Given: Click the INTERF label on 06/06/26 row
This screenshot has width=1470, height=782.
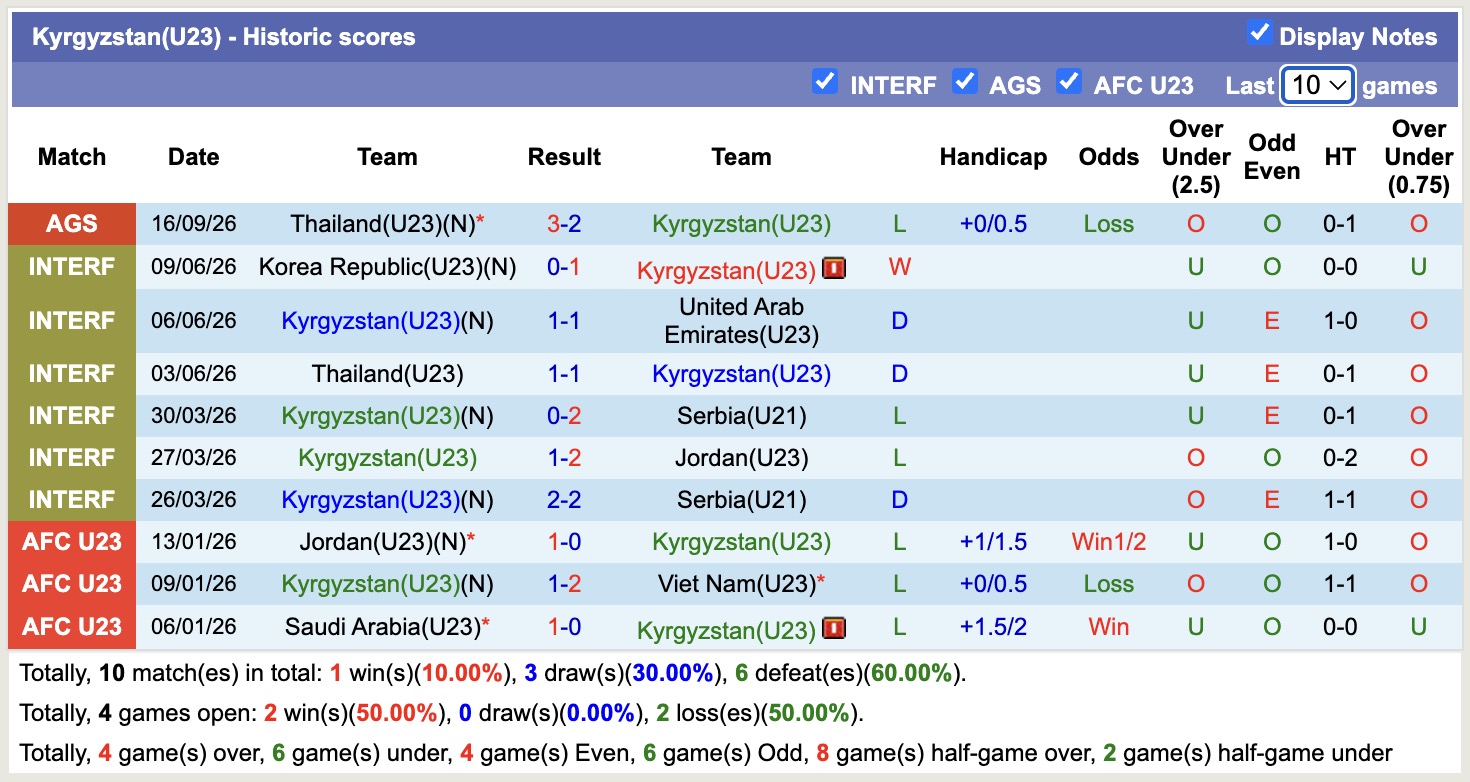Looking at the screenshot, I should click(x=72, y=321).
